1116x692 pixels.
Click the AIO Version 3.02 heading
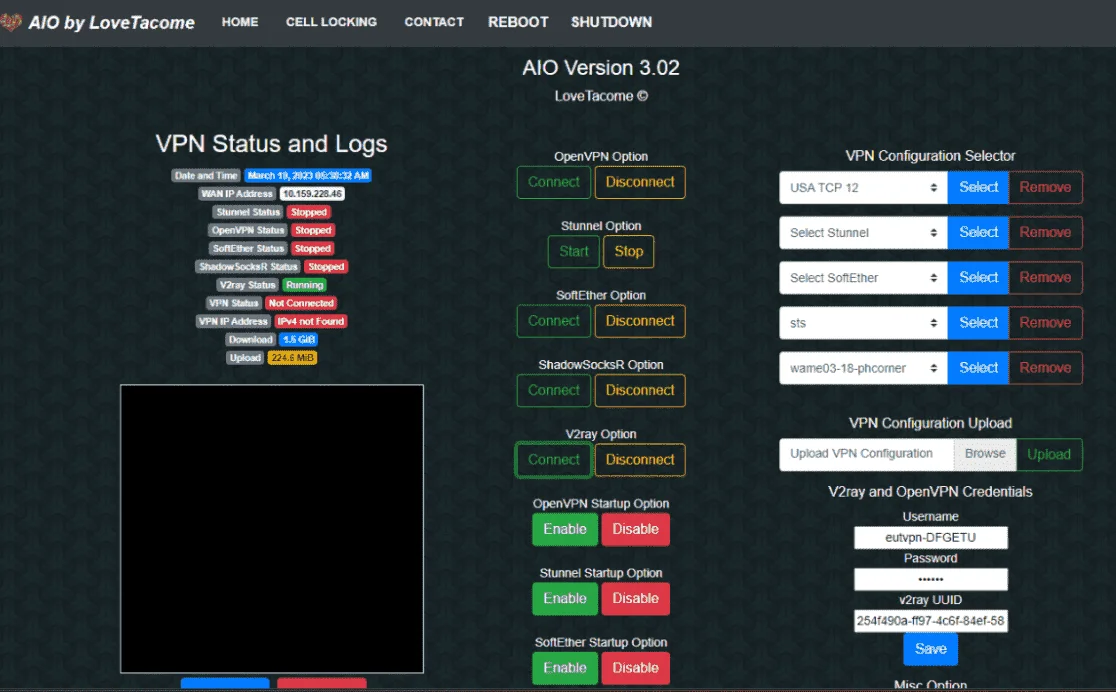point(601,68)
